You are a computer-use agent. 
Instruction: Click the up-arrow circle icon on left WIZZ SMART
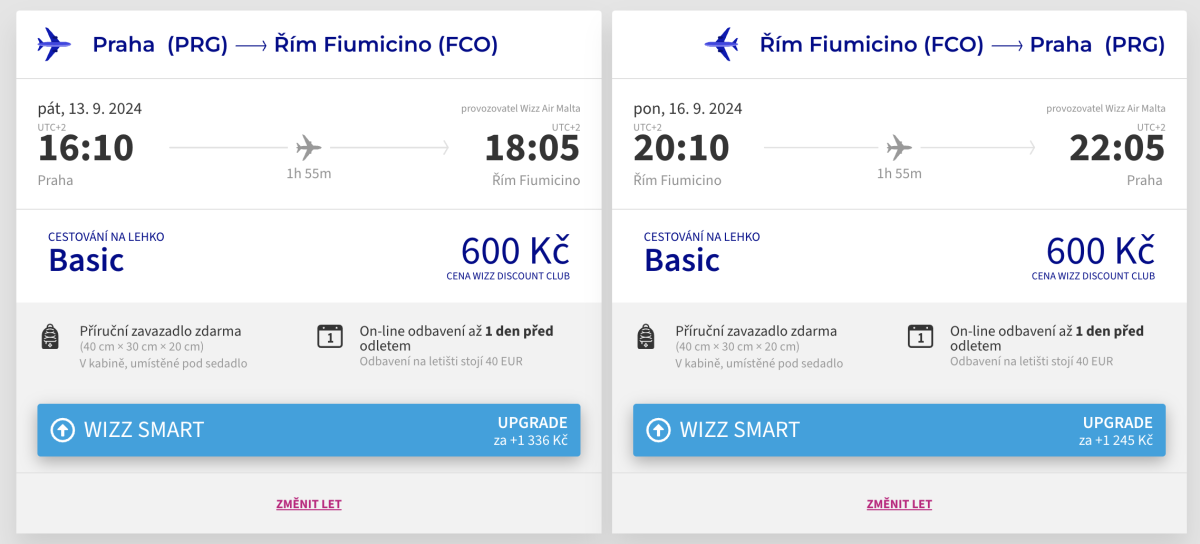click(63, 430)
